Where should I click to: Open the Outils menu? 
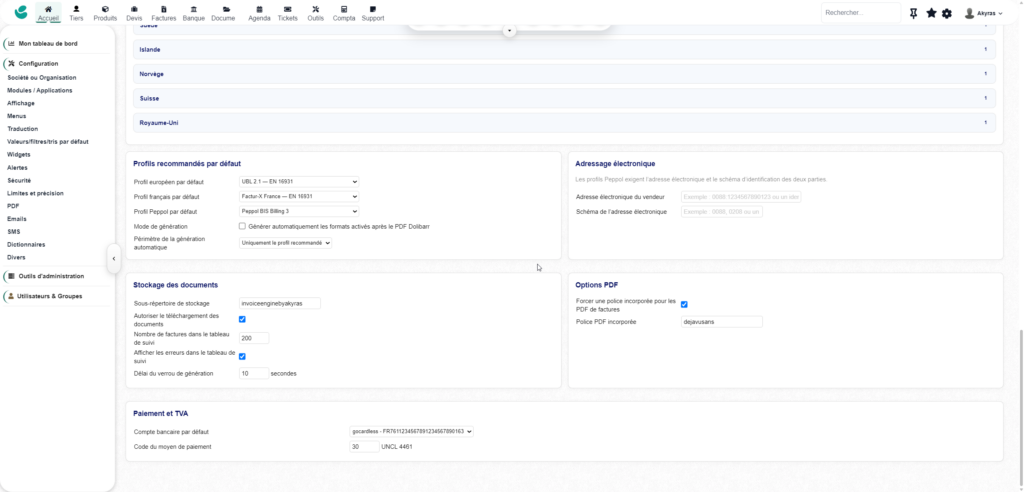[315, 13]
